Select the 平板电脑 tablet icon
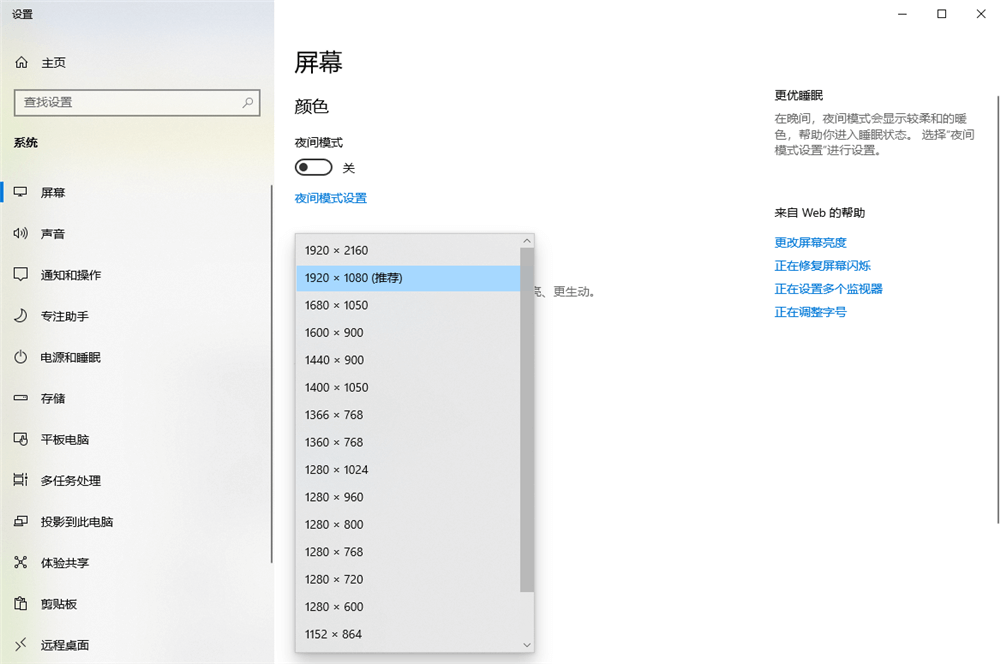 22,439
